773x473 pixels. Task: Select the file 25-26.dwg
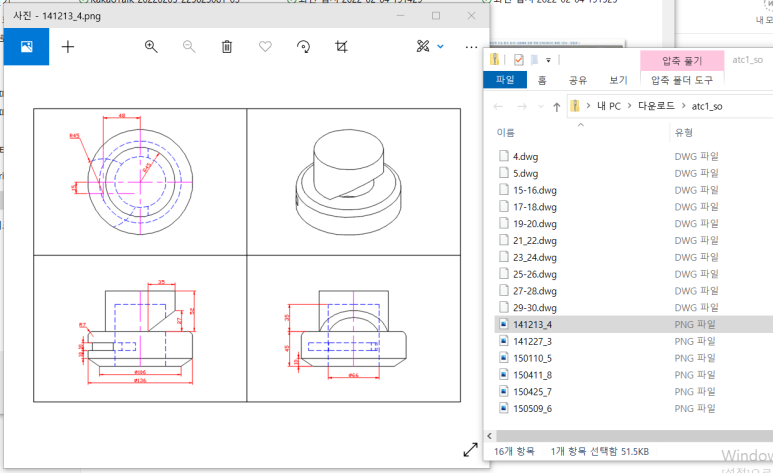point(535,274)
